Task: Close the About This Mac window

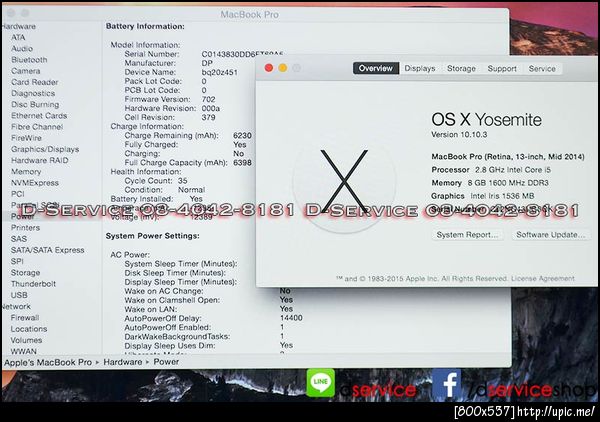Action: (269, 68)
